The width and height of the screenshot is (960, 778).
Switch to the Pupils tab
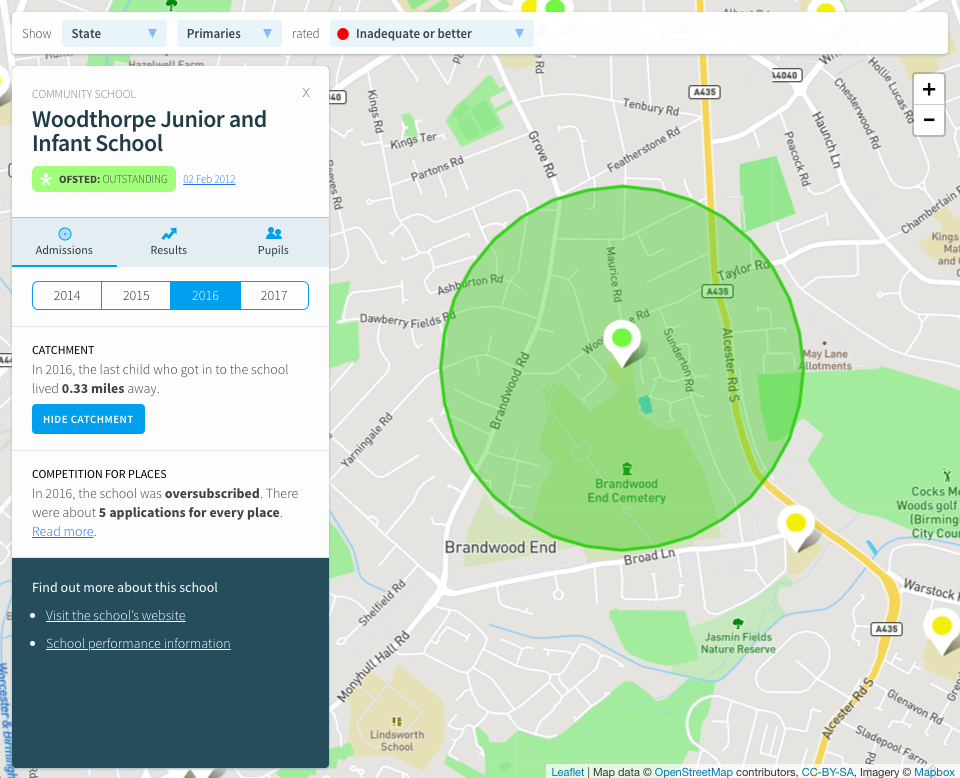pos(274,242)
